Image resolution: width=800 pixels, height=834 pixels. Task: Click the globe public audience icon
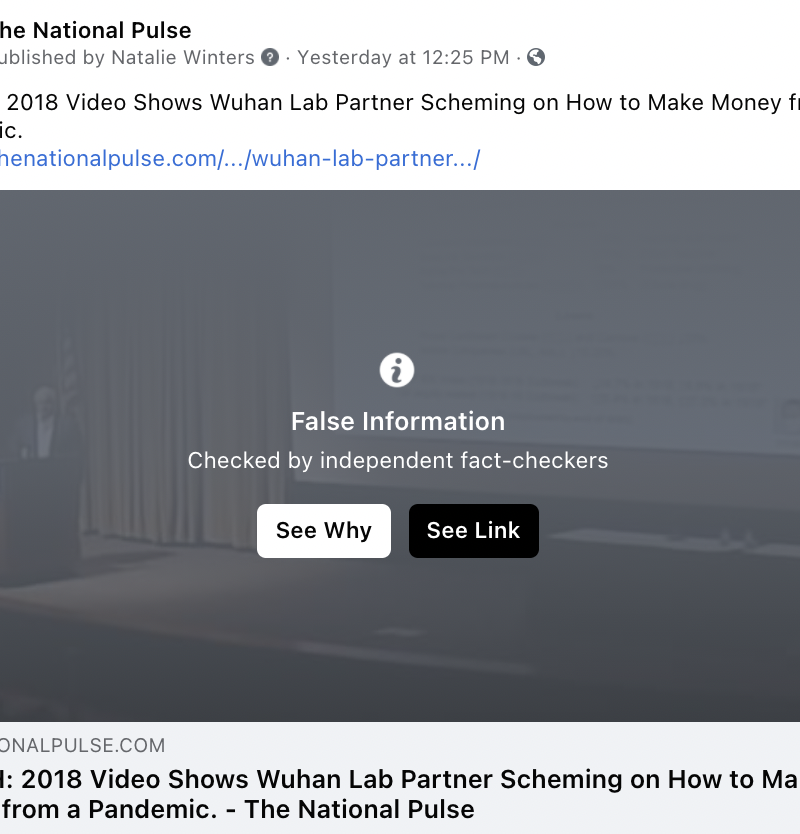pos(536,57)
